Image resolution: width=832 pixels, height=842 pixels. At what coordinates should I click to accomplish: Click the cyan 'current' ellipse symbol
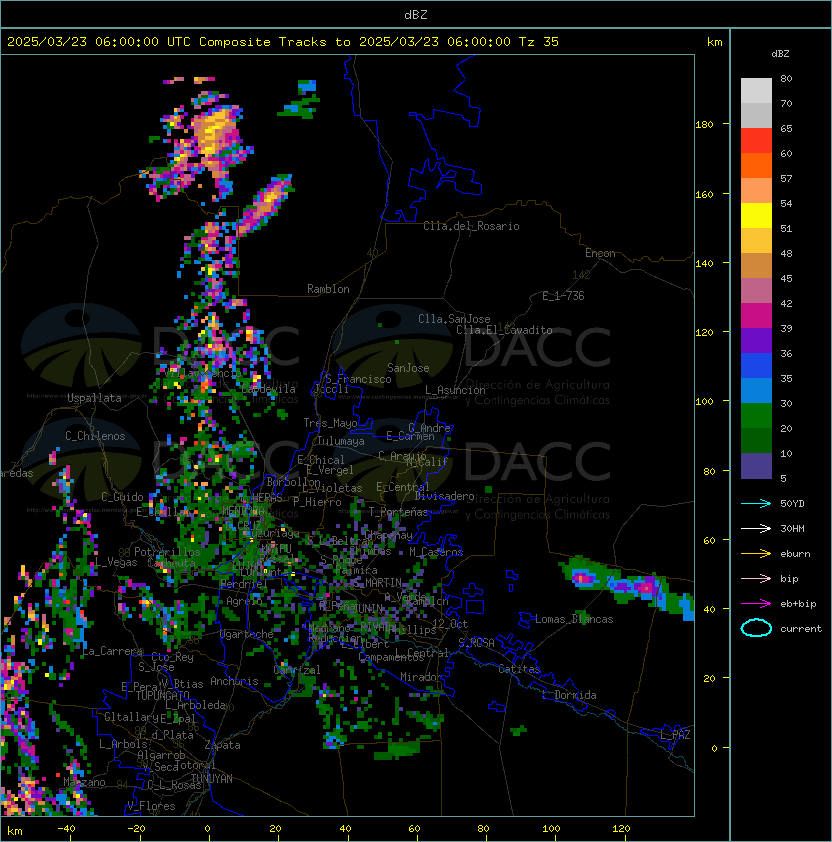756,628
